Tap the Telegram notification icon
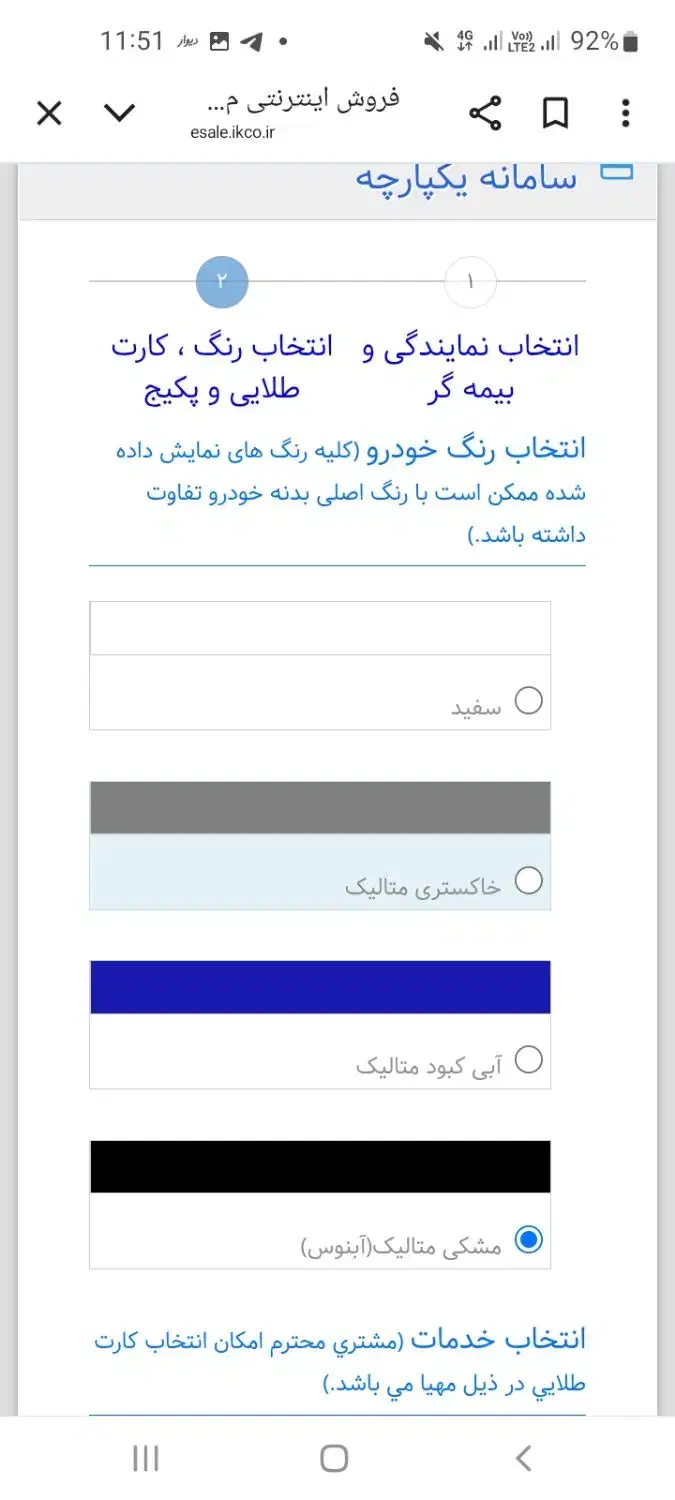 tap(251, 40)
